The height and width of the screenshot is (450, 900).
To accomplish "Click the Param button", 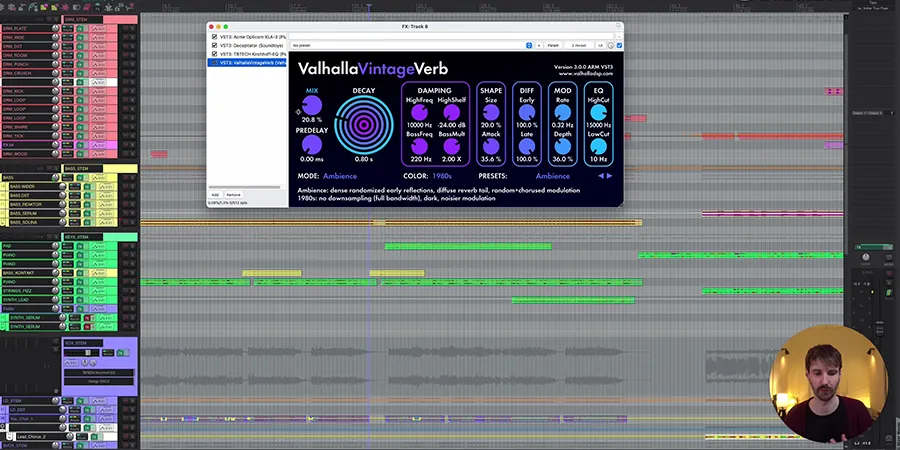I will (x=553, y=45).
